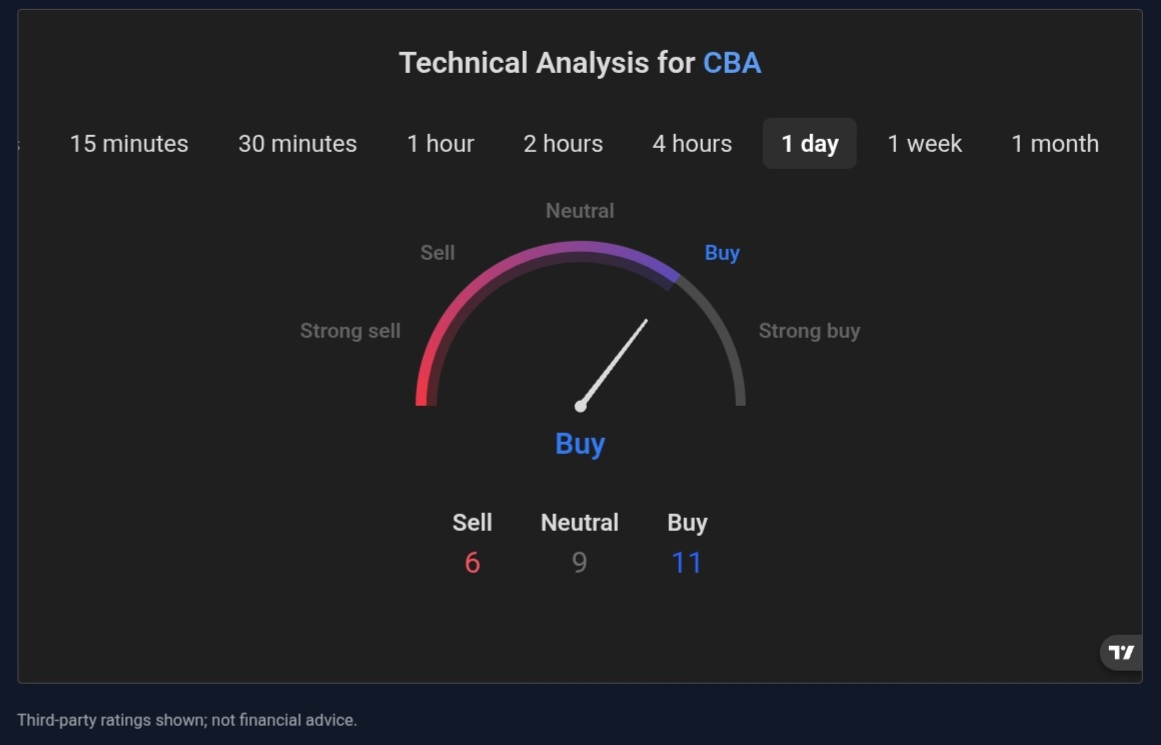The width and height of the screenshot is (1161, 745).
Task: Click the active 1 day tab
Action: (809, 144)
